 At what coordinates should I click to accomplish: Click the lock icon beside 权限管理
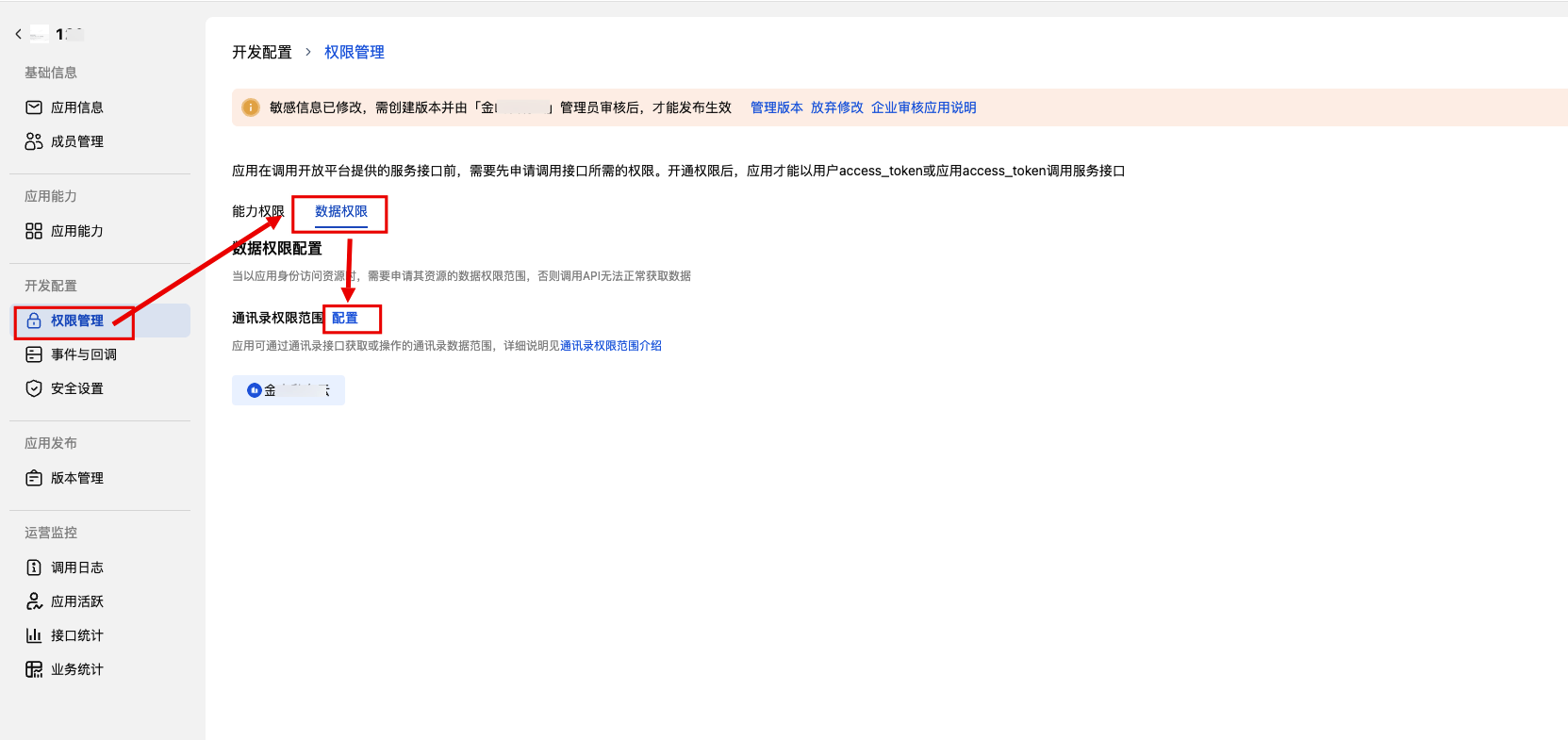click(34, 321)
